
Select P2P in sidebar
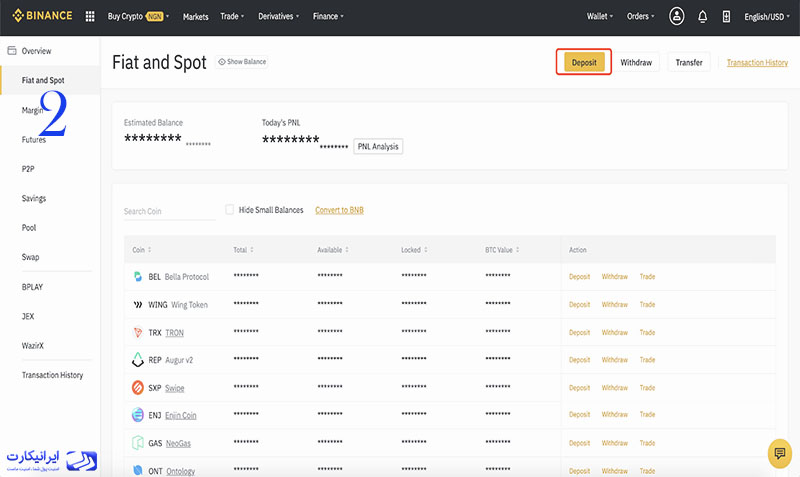[x=28, y=169]
